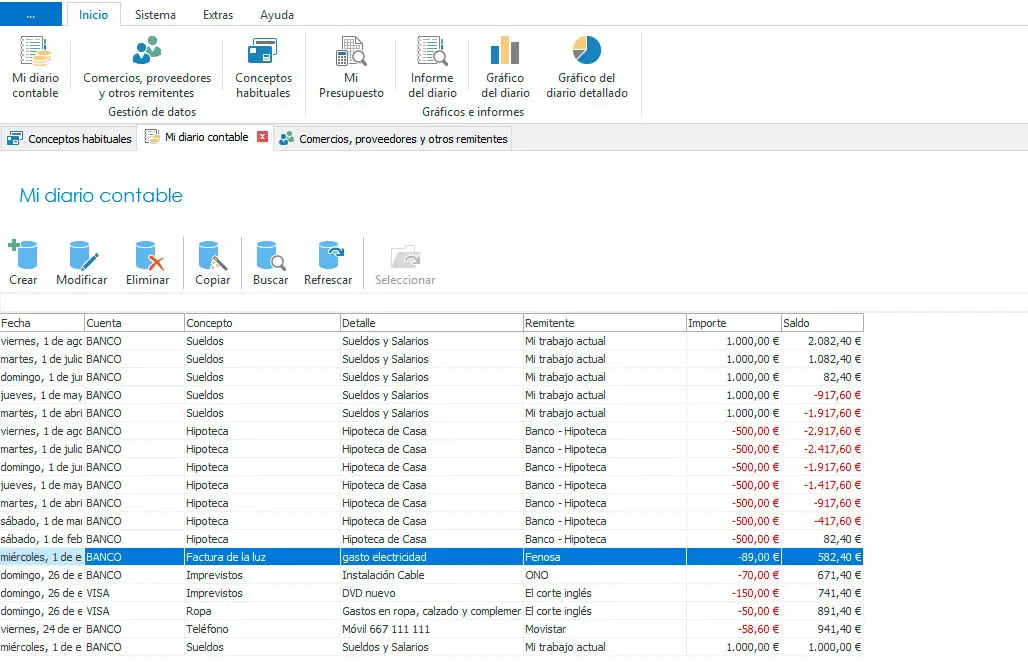Switch to the Sistema ribbon tab
This screenshot has width=1028, height=668.
coord(155,15)
